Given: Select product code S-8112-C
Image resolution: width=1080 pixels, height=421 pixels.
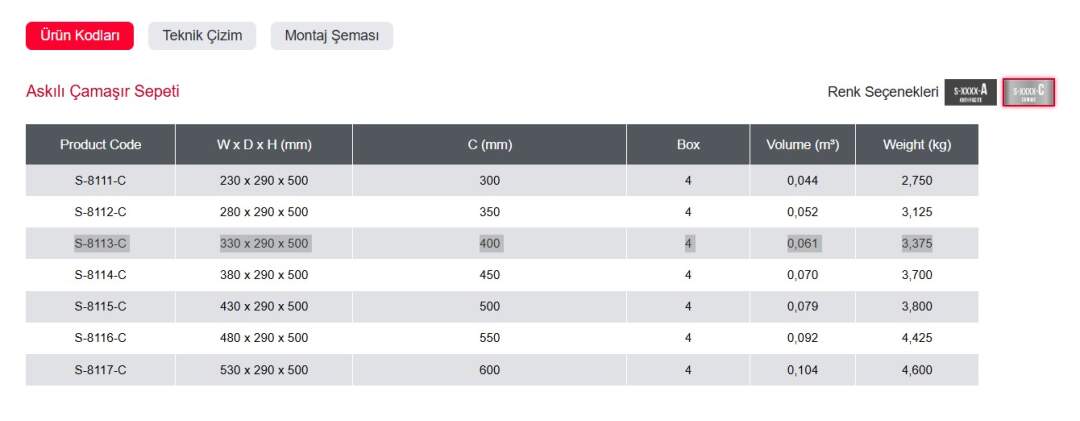Looking at the screenshot, I should point(100,212).
